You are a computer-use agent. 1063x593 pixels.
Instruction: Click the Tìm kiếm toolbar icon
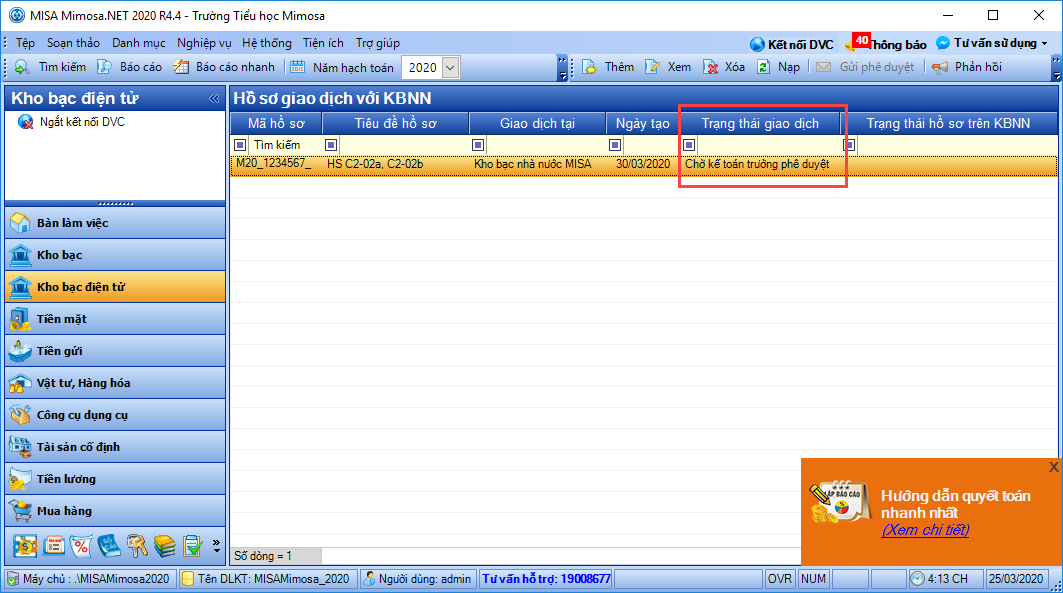tap(22, 67)
